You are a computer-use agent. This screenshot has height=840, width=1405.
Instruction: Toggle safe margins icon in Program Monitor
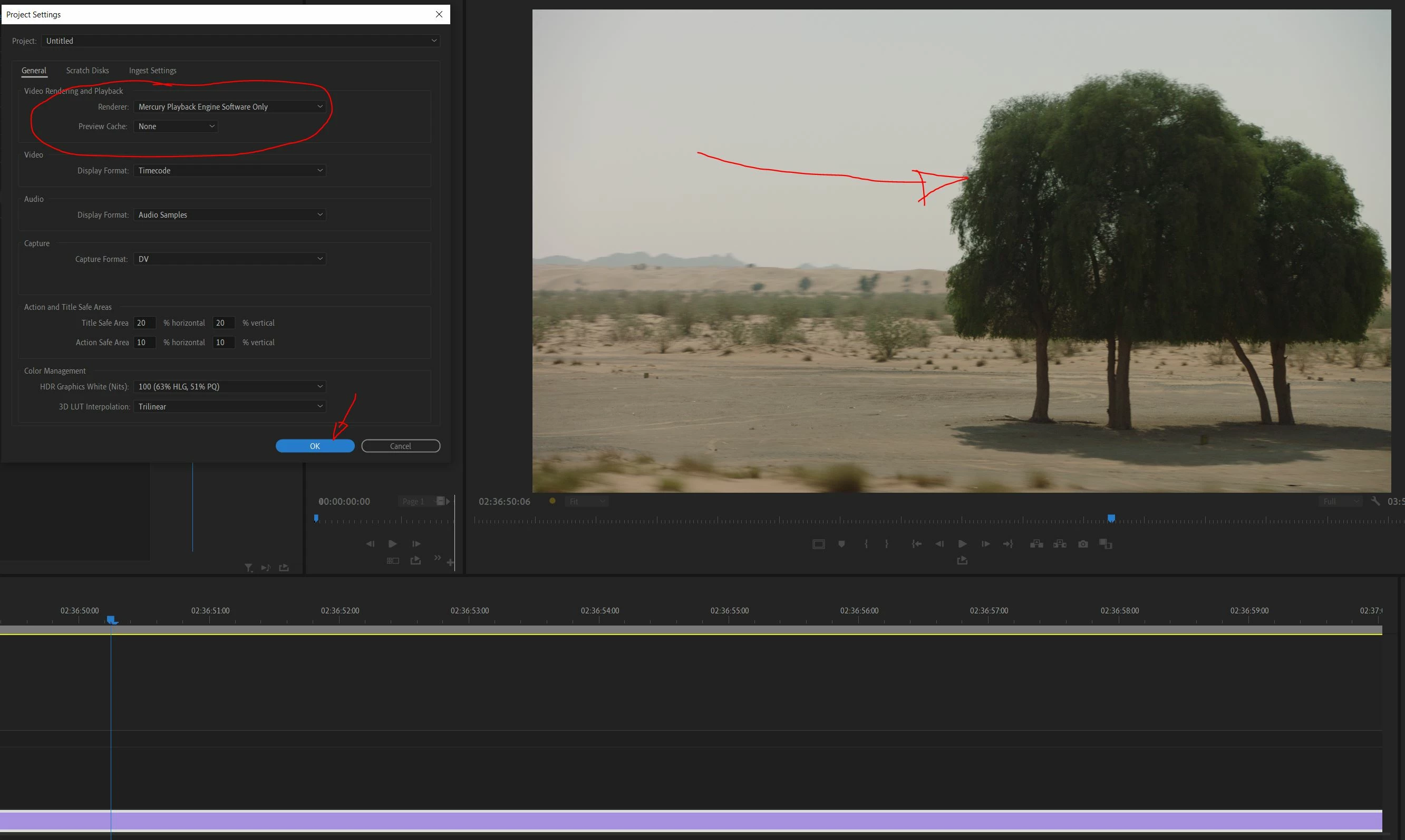coord(818,544)
